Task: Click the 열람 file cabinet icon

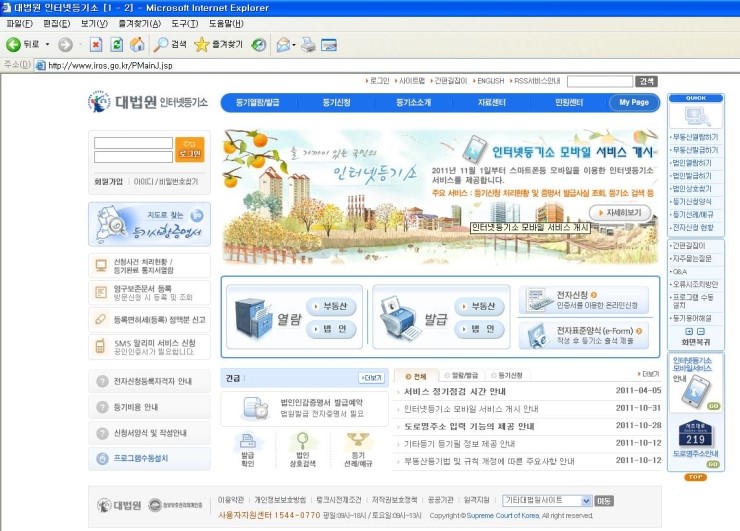Action: coord(254,319)
